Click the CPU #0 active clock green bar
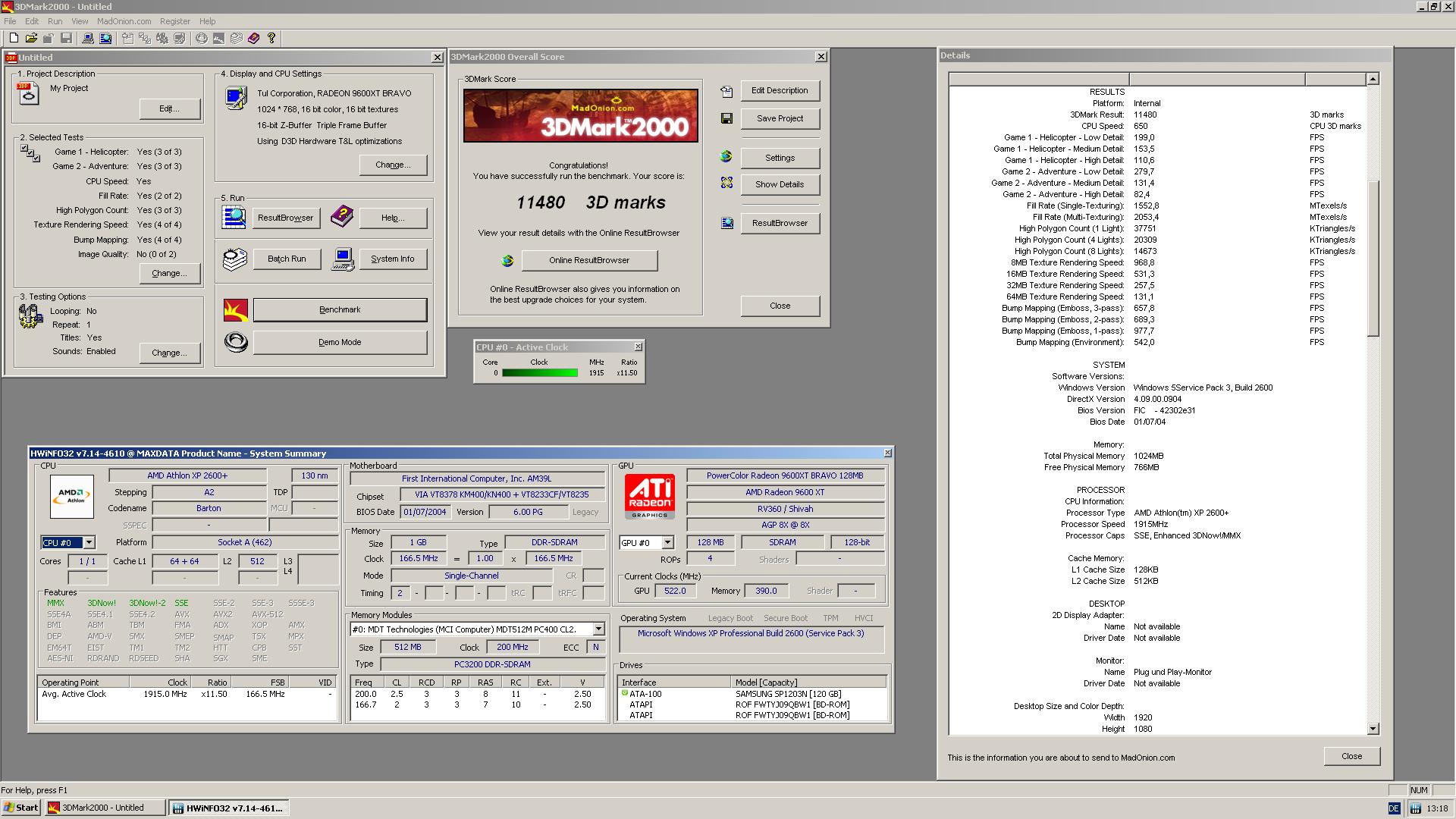Screen dimensions: 1456x819 pos(539,372)
